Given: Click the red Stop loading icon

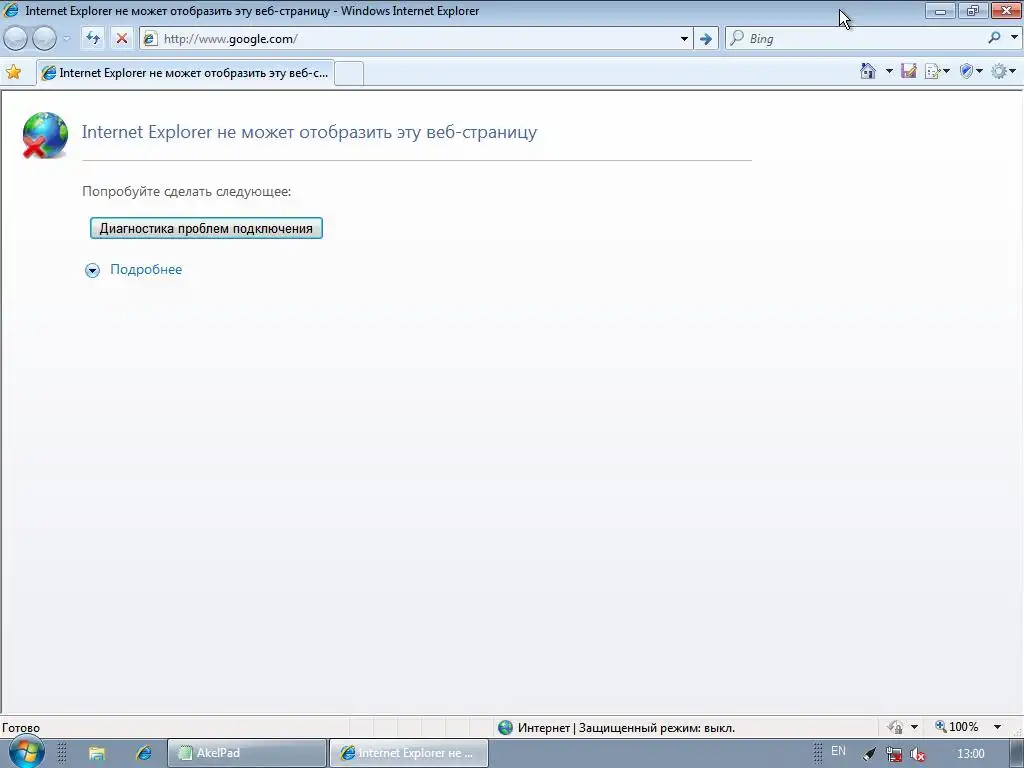Looking at the screenshot, I should tap(121, 39).
